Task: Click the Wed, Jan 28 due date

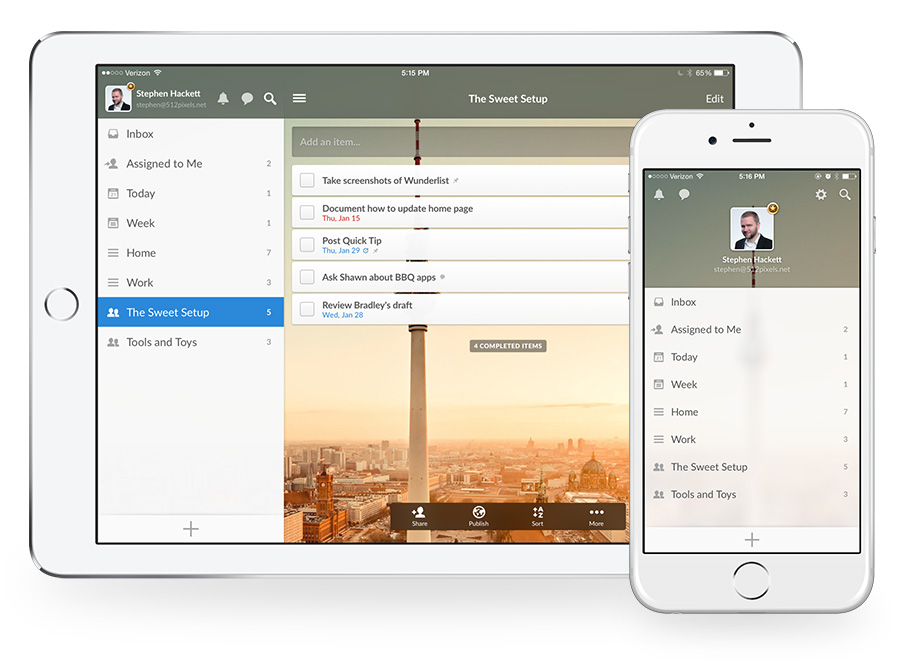Action: [x=343, y=315]
